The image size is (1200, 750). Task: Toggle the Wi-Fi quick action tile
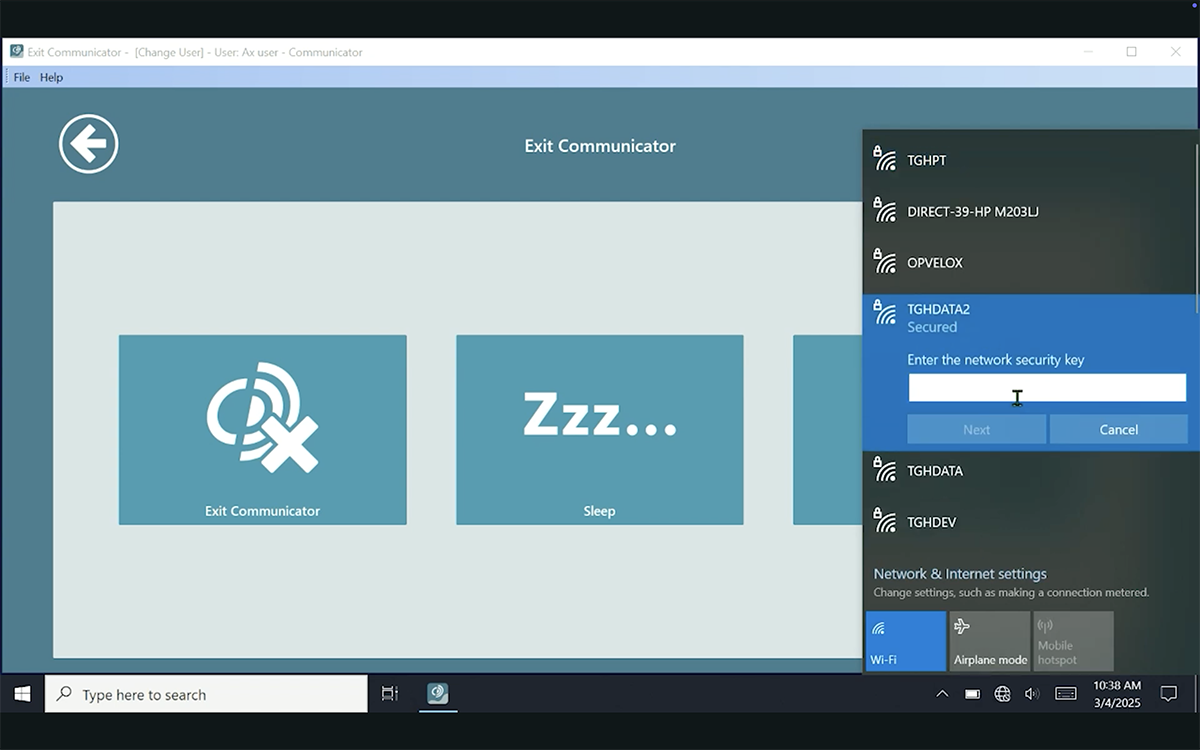[905, 641]
